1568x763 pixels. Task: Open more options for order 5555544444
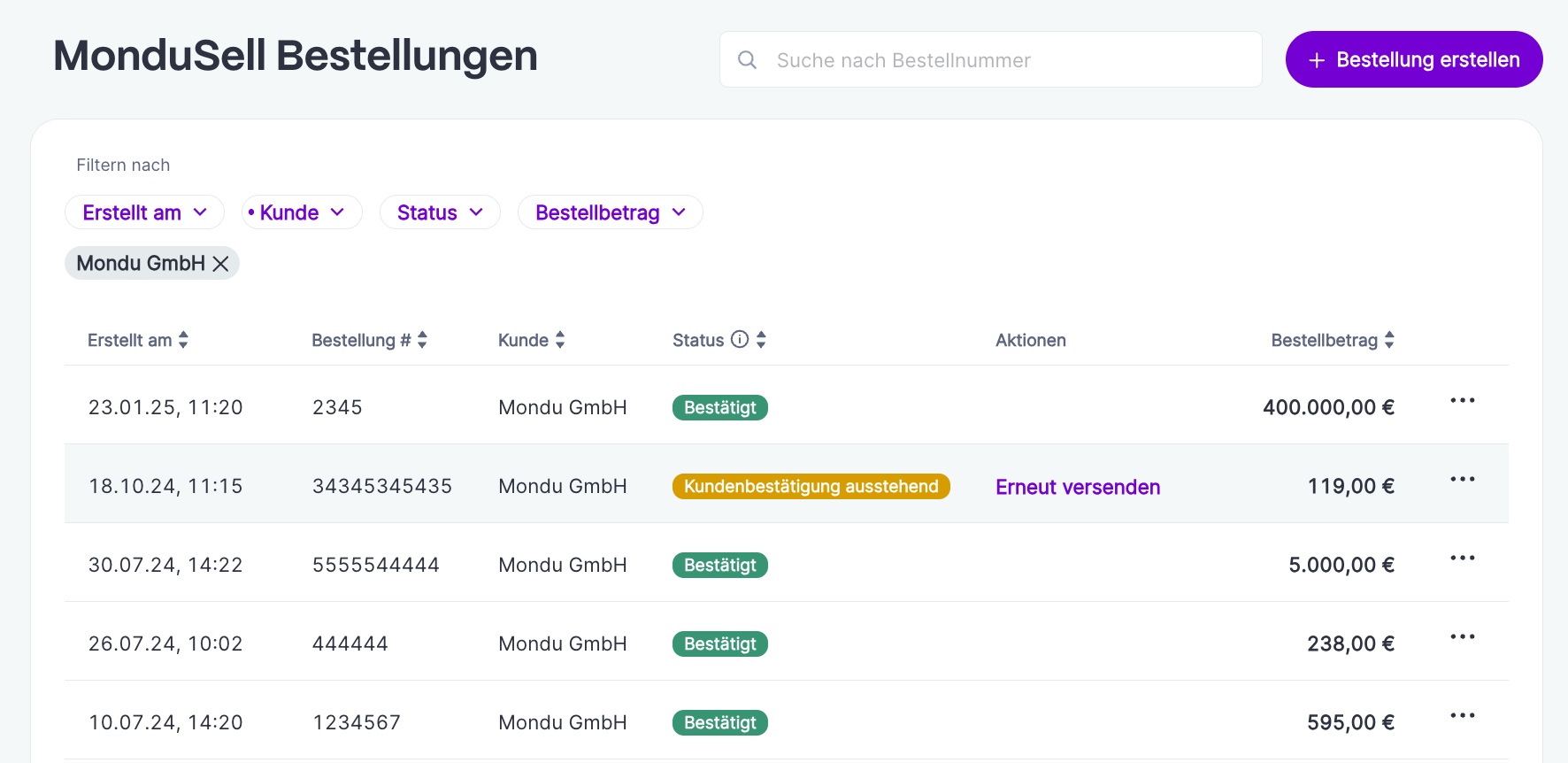[1463, 559]
